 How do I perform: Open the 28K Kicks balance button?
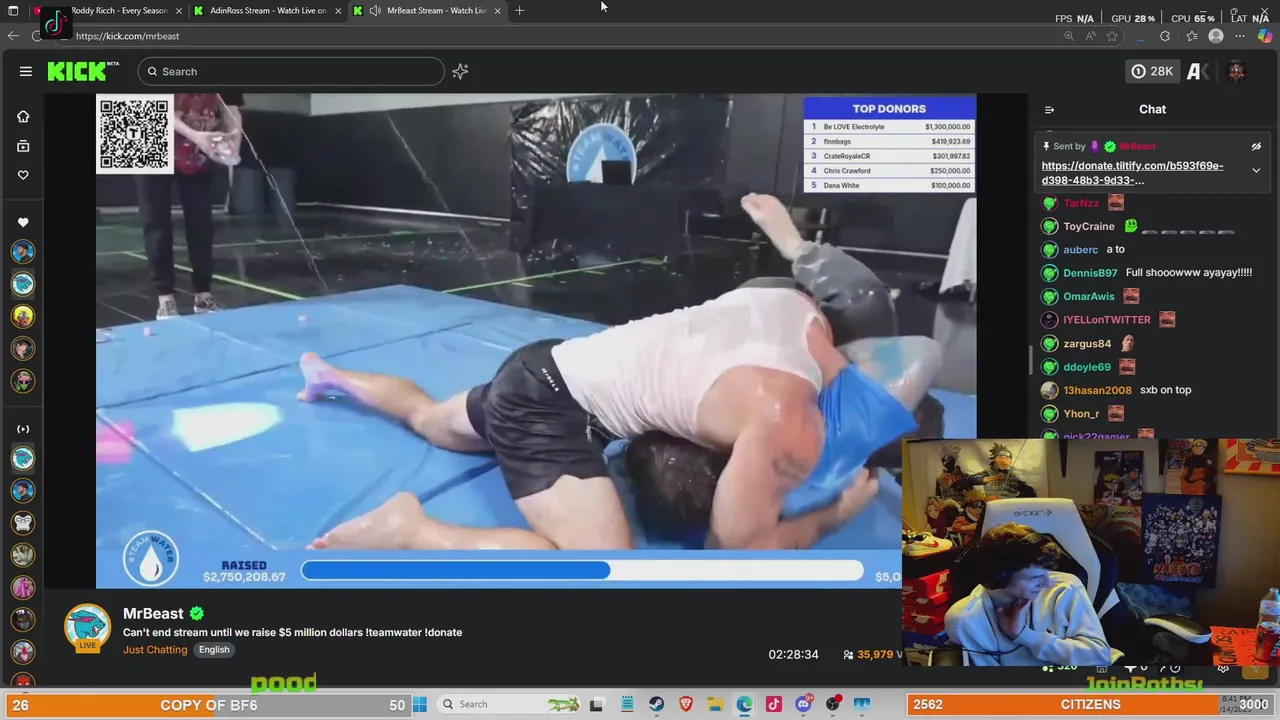pos(1152,71)
